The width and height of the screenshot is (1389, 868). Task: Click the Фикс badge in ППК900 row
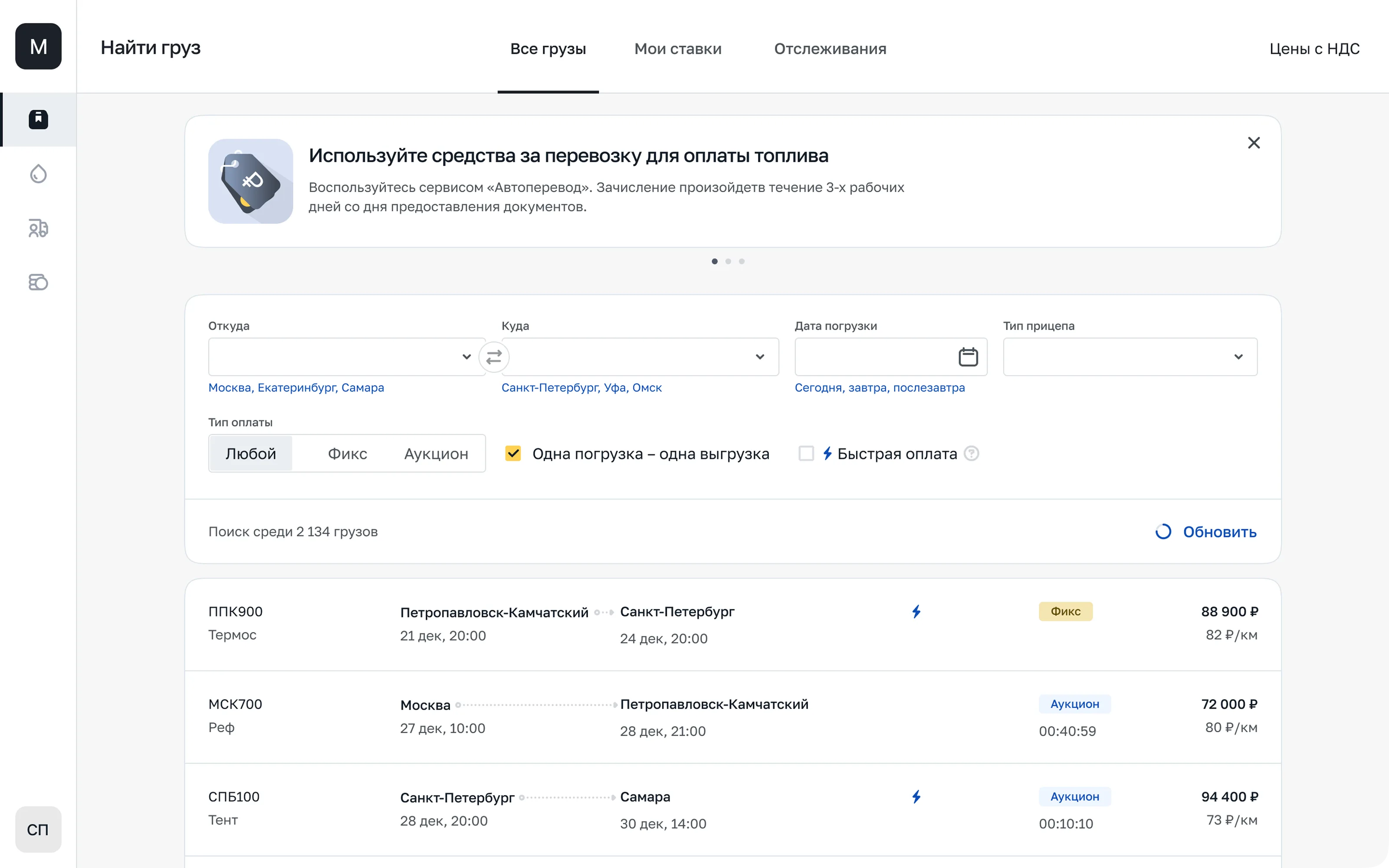[1065, 611]
